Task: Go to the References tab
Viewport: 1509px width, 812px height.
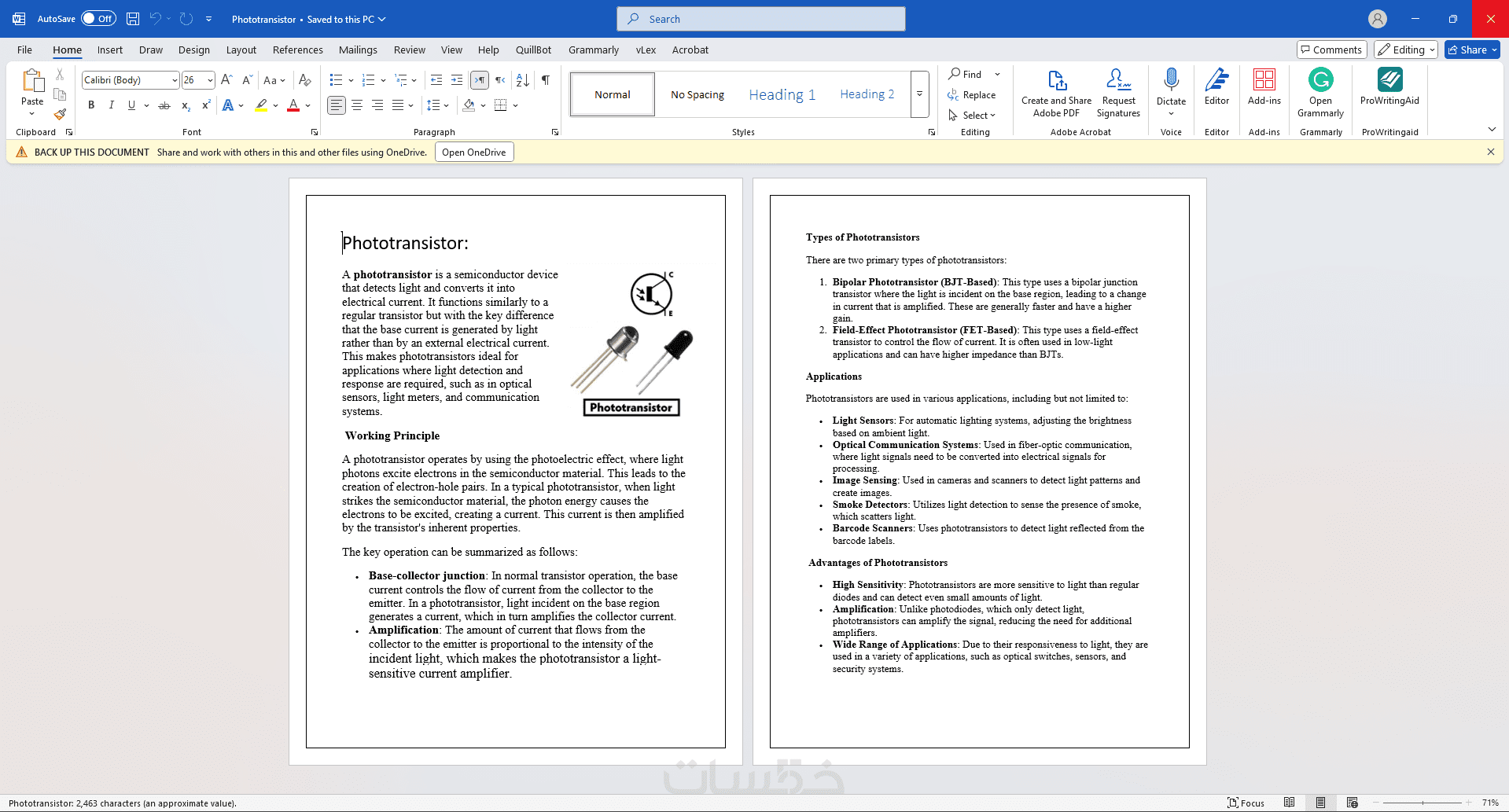Action: click(298, 50)
